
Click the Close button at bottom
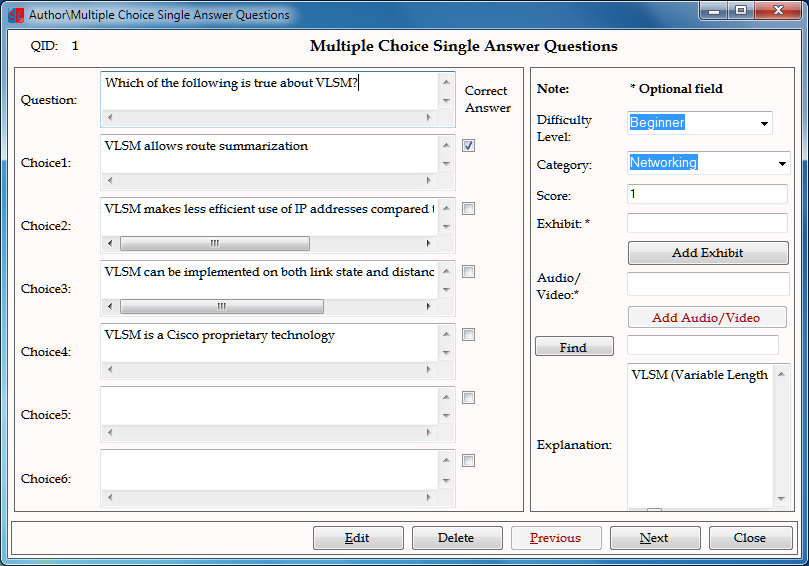click(x=751, y=538)
